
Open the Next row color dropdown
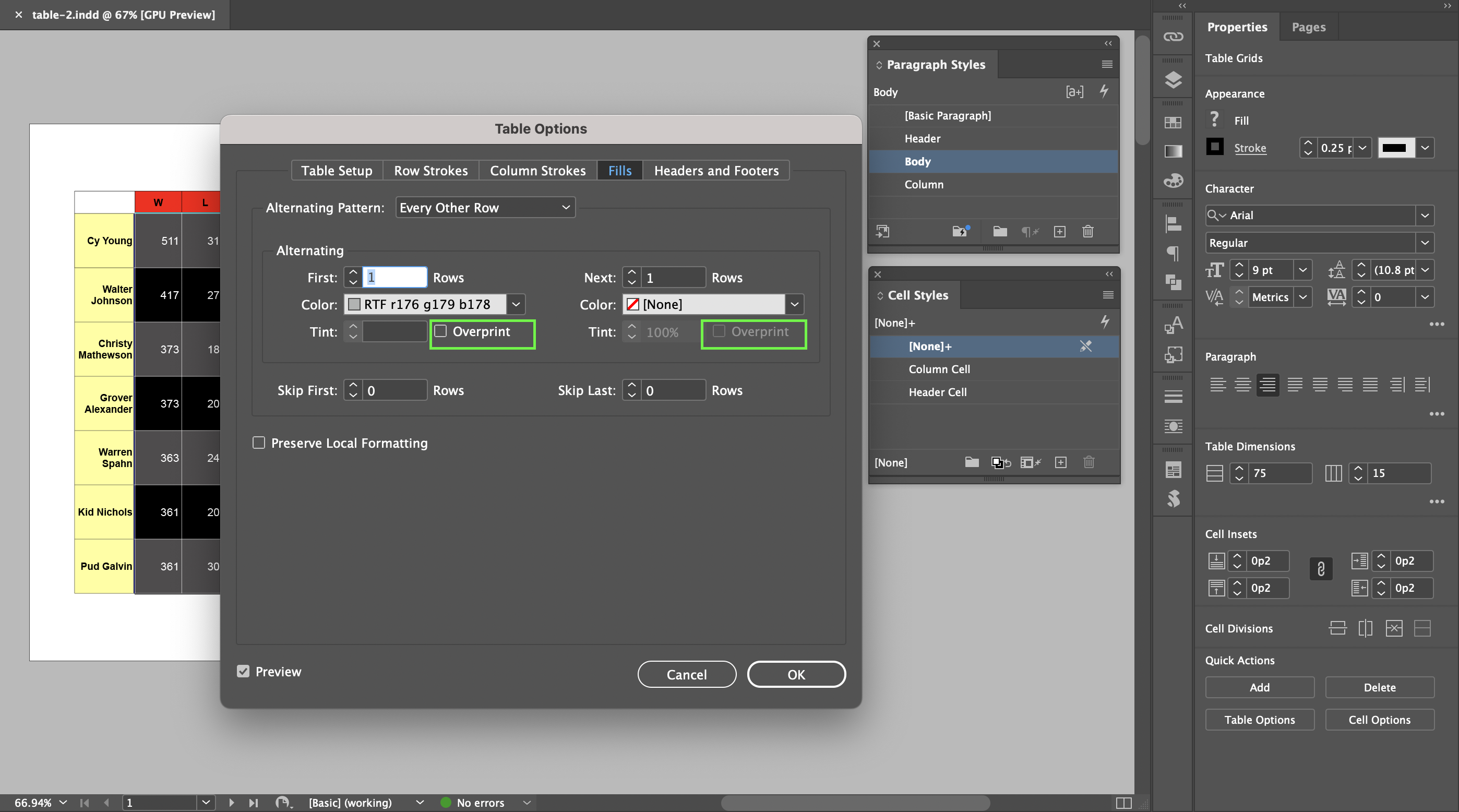coord(795,304)
